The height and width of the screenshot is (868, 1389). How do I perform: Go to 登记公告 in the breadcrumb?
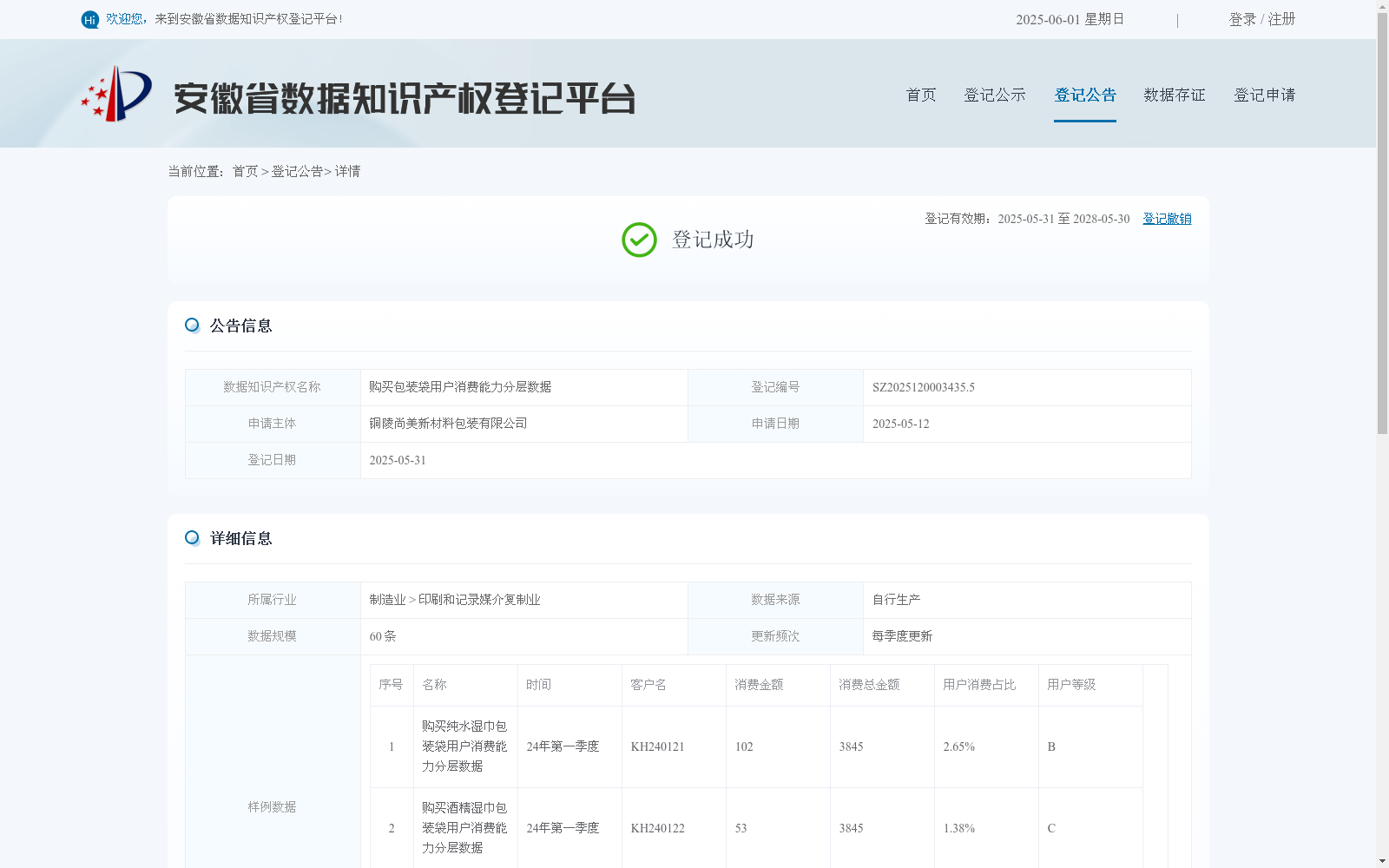(x=297, y=172)
